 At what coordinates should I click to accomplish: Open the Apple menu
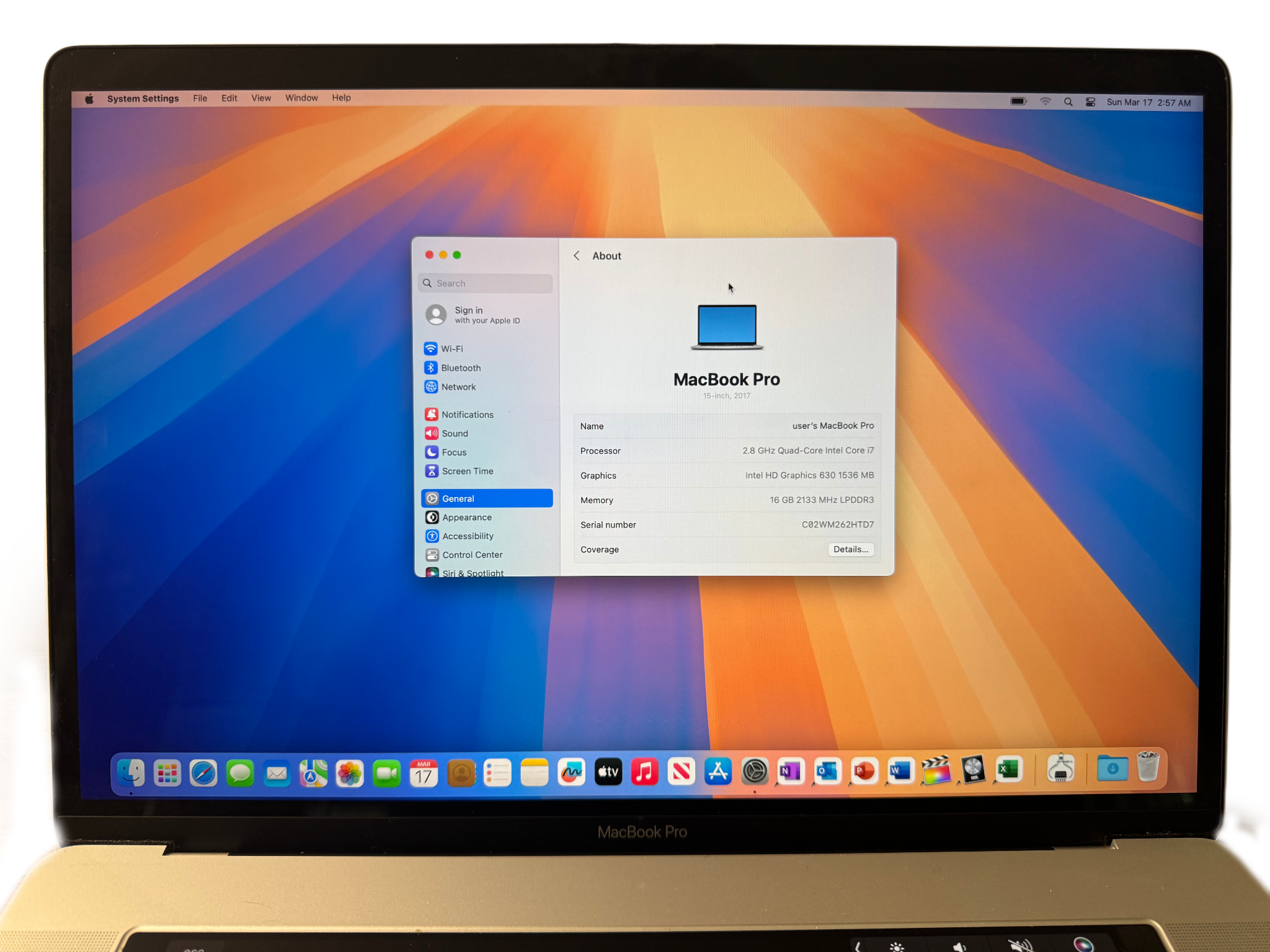pyautogui.click(x=89, y=99)
